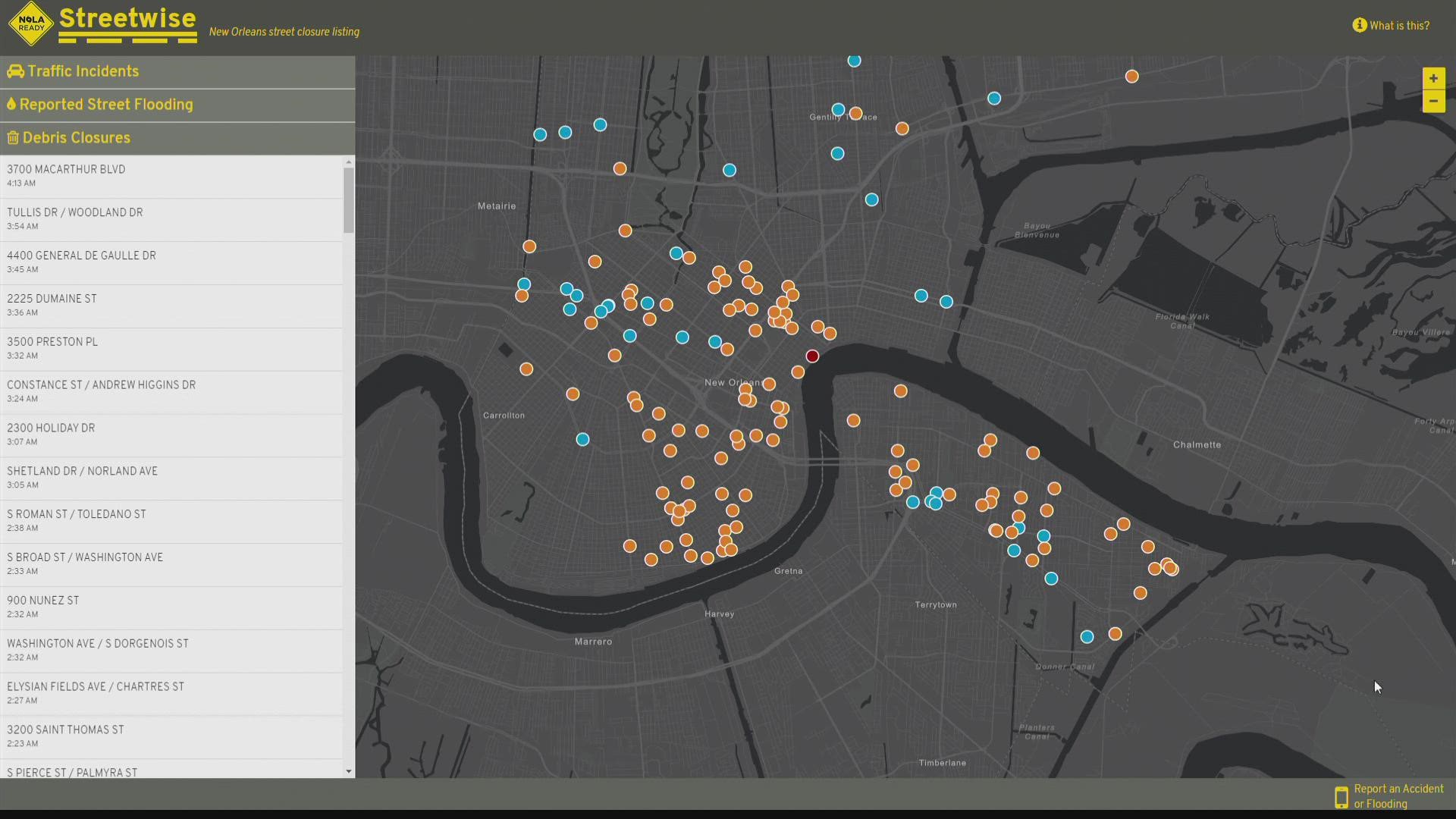Image resolution: width=1456 pixels, height=819 pixels.
Task: Select the 3500 PRESTON PL entry
Action: pos(171,350)
